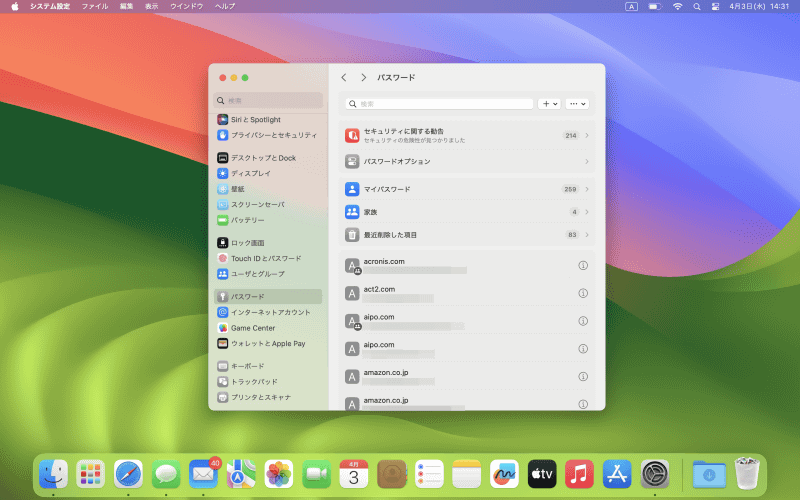Show info for acronis.com entry
Image resolution: width=800 pixels, height=500 pixels.
click(583, 265)
